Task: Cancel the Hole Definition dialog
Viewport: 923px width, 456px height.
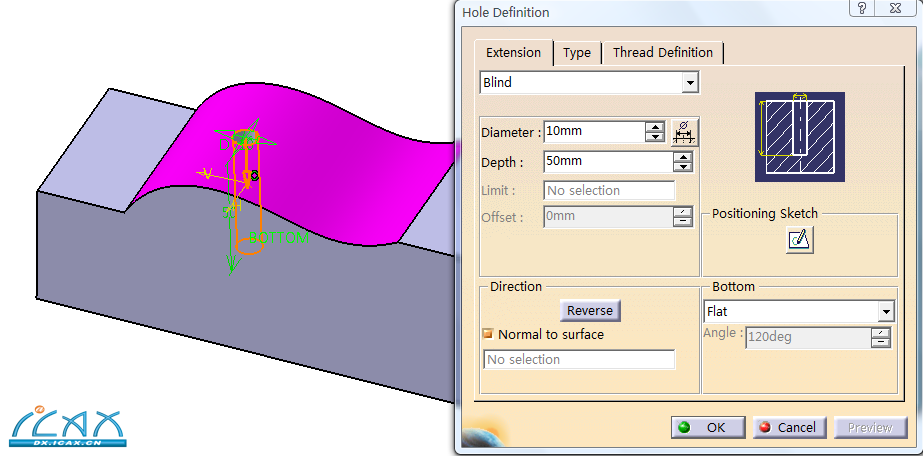Action: tap(789, 427)
